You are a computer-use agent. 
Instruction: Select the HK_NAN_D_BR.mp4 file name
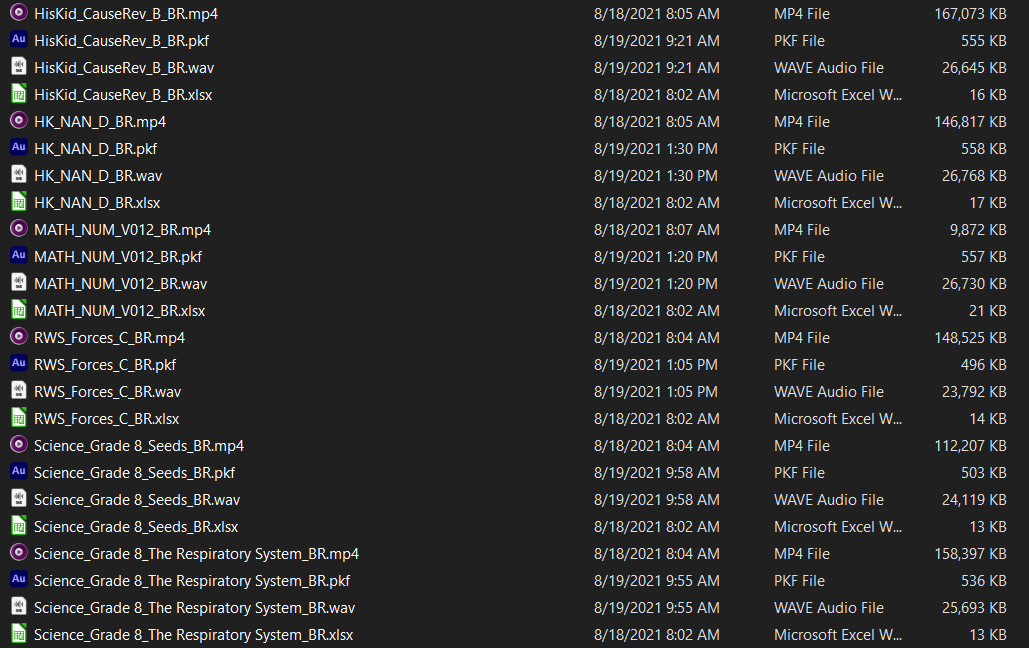click(99, 122)
